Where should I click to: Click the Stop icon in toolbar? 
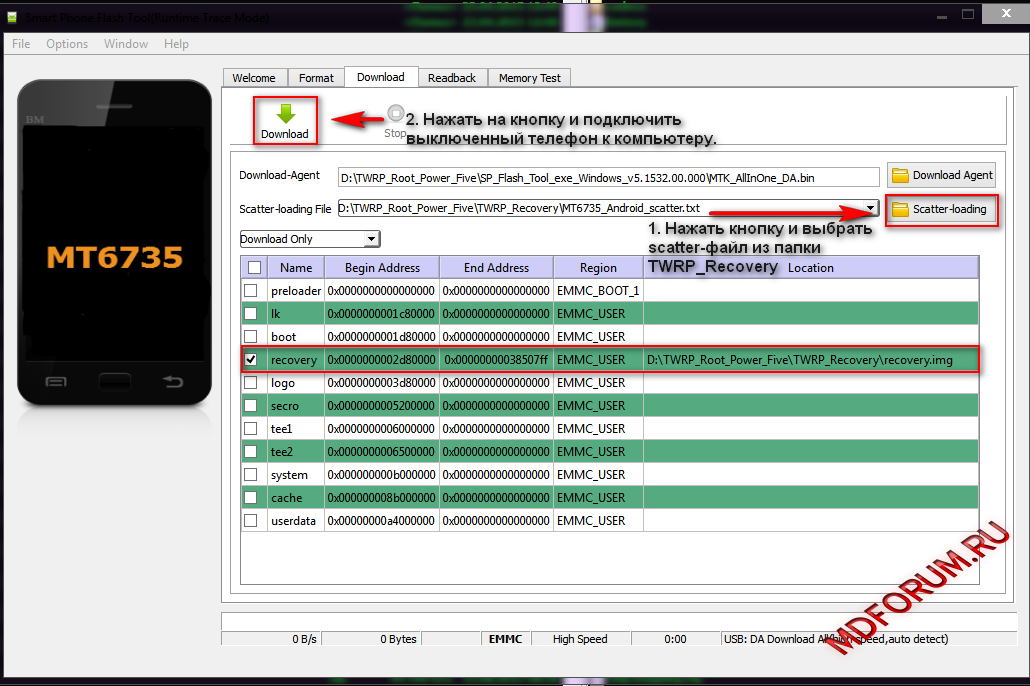click(396, 114)
